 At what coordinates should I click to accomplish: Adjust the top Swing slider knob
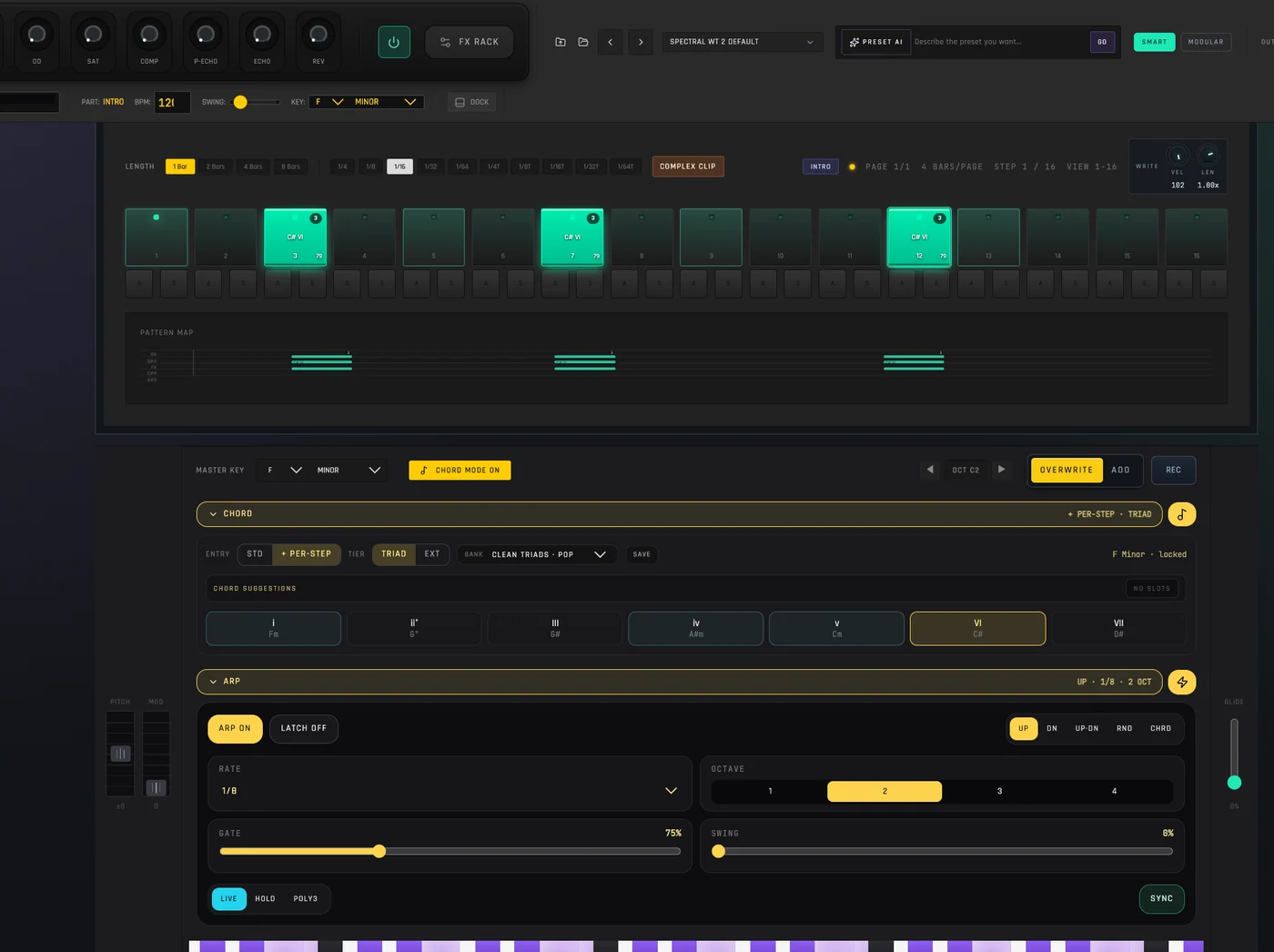(240, 102)
